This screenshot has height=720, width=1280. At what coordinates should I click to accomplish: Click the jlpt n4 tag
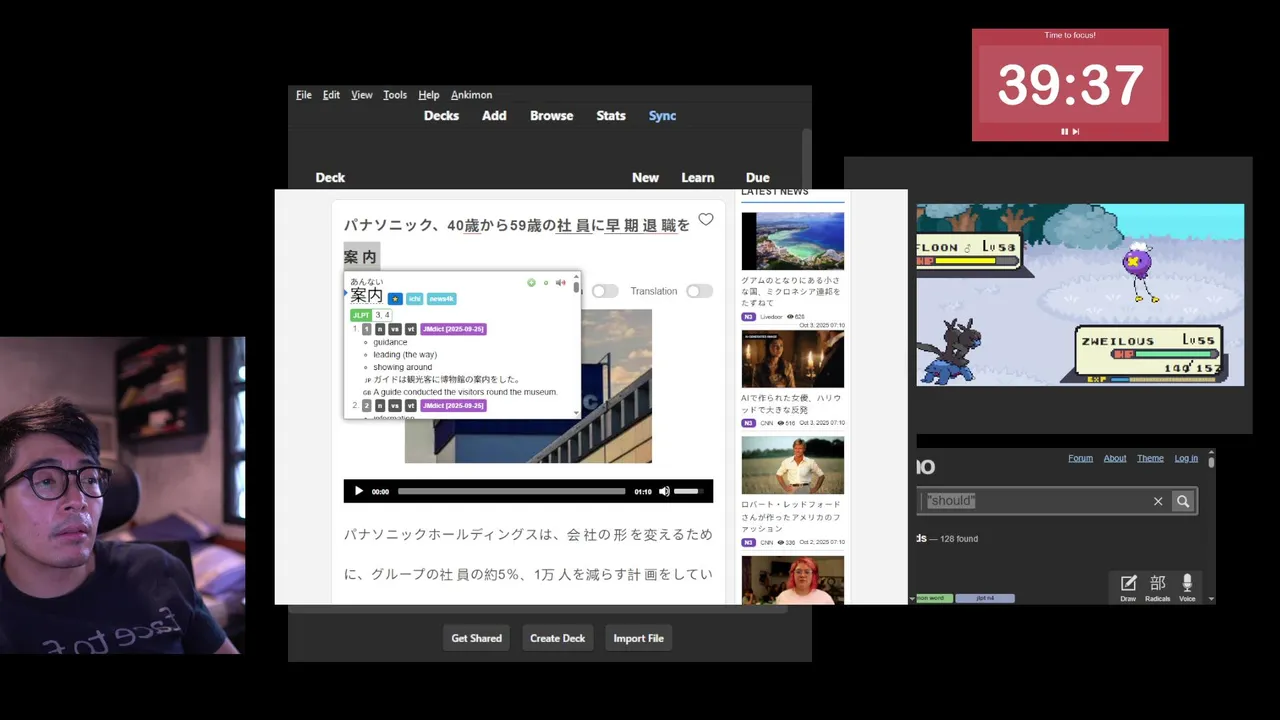[x=985, y=598]
